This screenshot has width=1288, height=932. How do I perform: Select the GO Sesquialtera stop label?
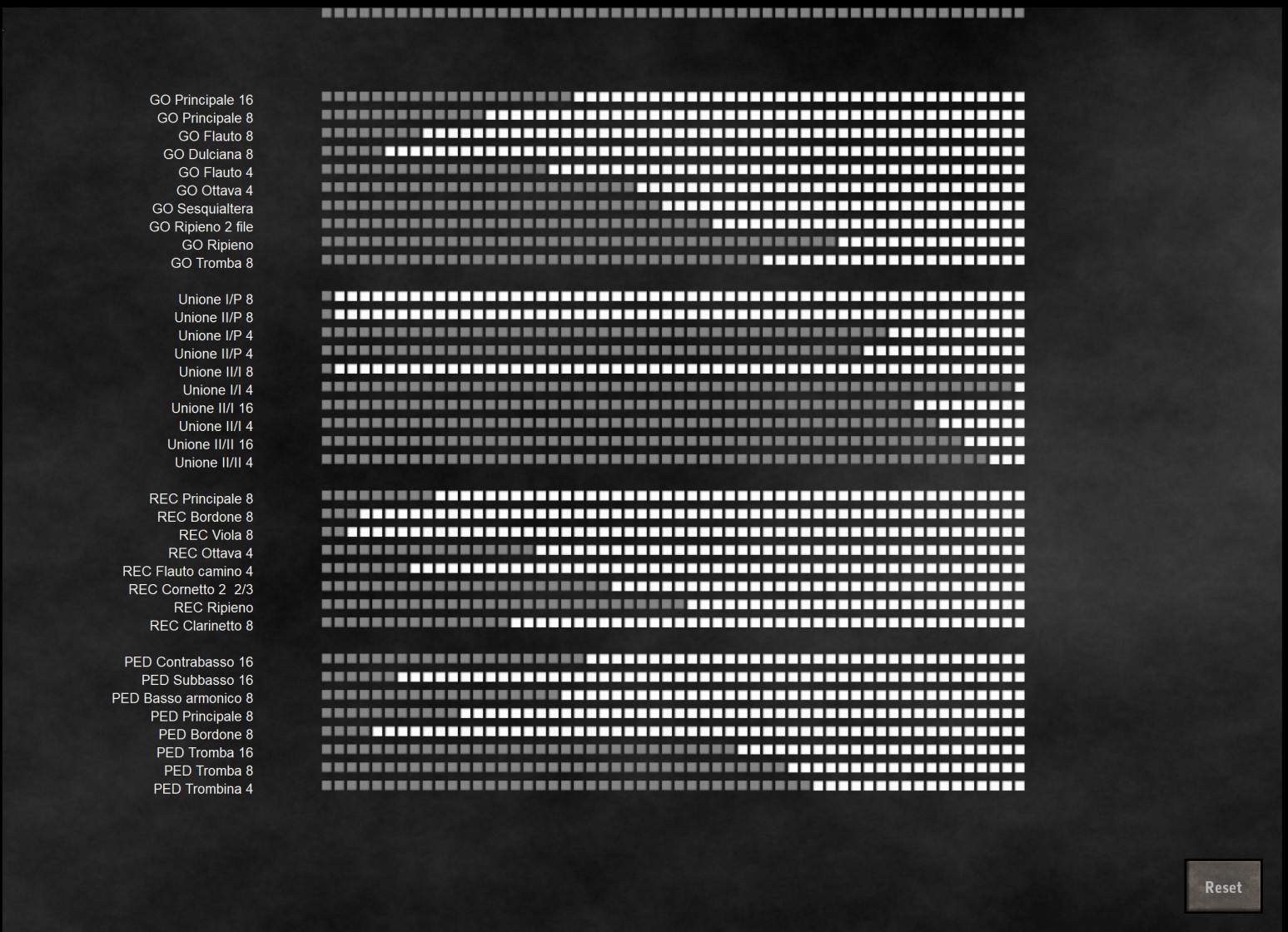[202, 209]
